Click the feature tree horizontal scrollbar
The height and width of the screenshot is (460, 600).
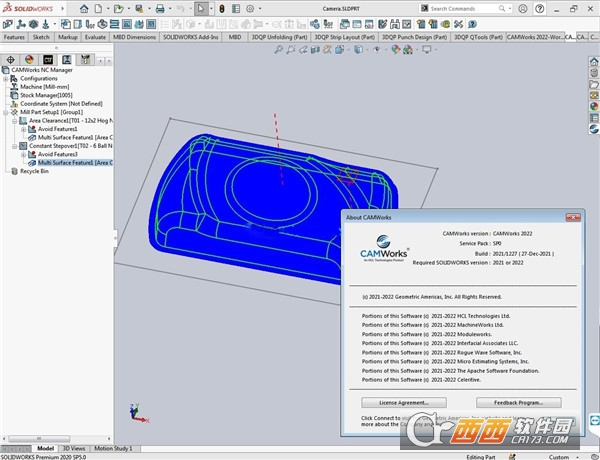(39, 439)
